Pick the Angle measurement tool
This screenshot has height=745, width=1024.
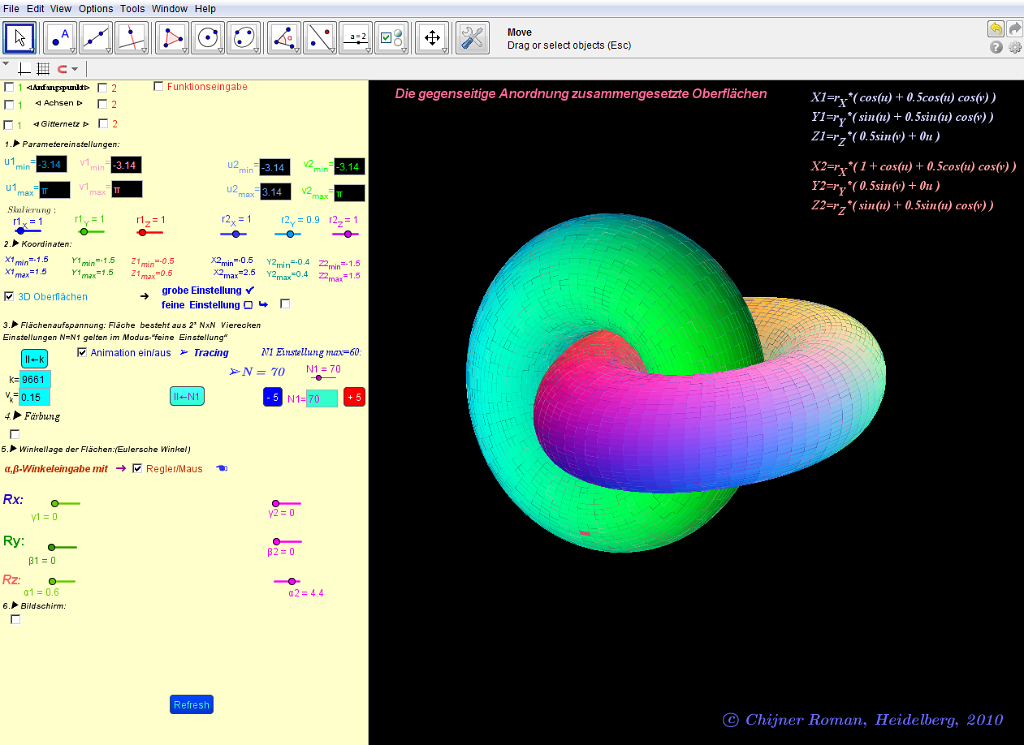pos(287,38)
